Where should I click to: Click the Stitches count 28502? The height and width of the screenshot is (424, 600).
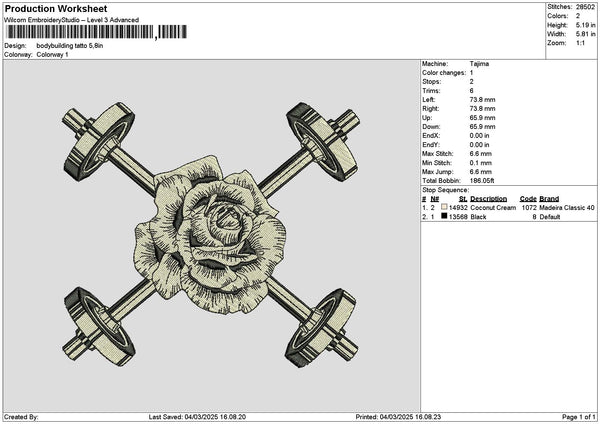(584, 6)
